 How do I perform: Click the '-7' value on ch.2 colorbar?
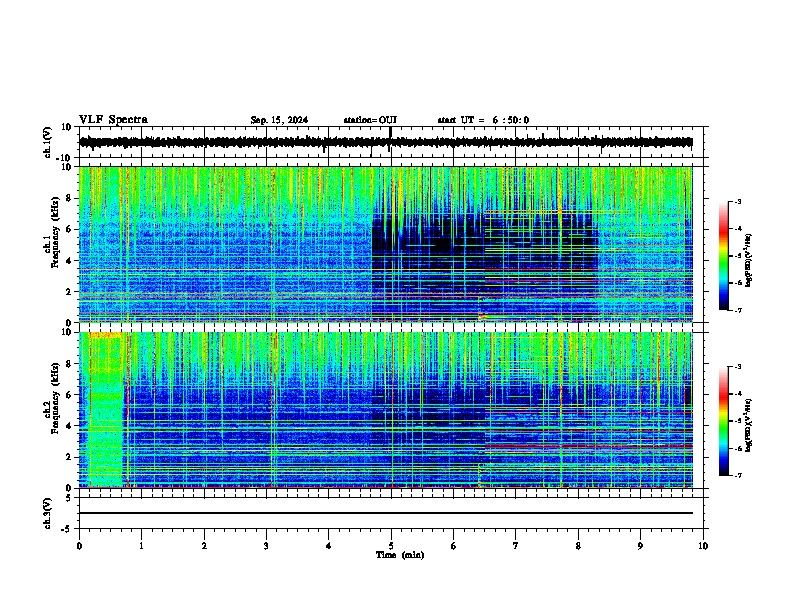pos(737,476)
